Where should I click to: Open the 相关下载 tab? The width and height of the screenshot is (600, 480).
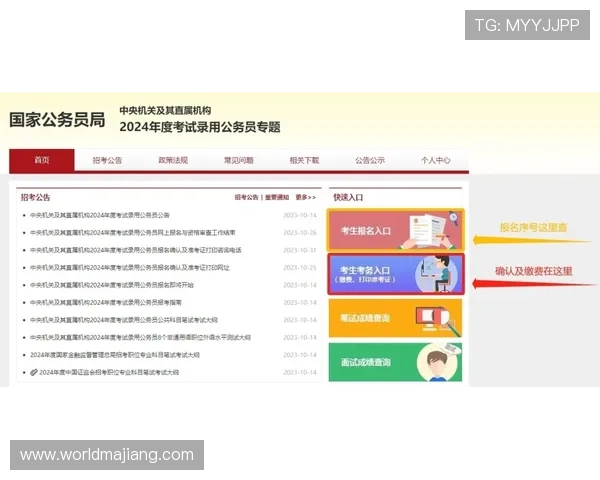point(304,160)
